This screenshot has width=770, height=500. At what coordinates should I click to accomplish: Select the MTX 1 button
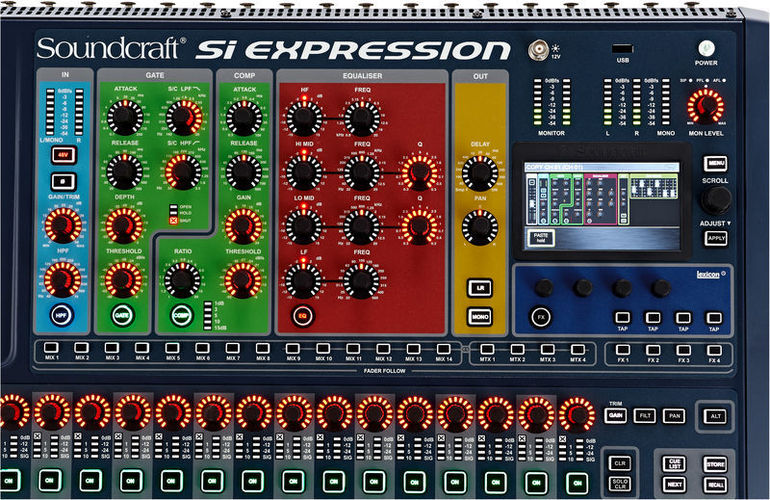(x=487, y=349)
